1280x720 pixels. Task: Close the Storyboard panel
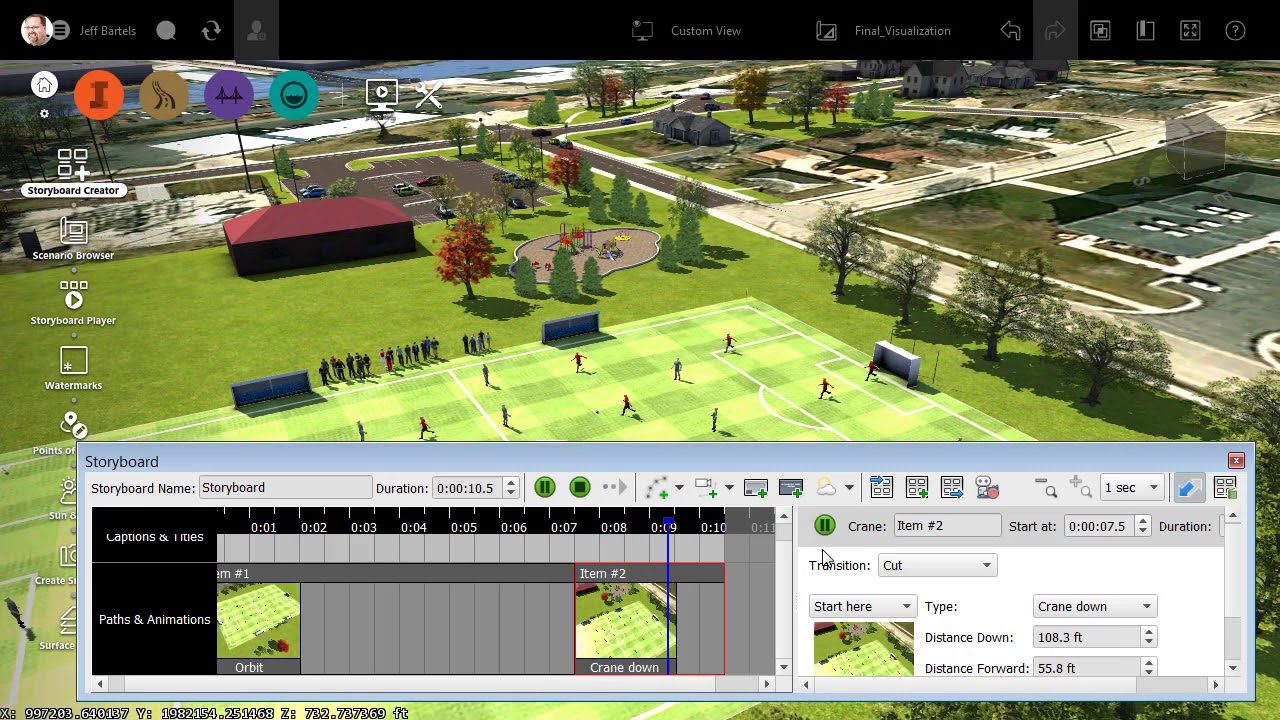click(1236, 461)
